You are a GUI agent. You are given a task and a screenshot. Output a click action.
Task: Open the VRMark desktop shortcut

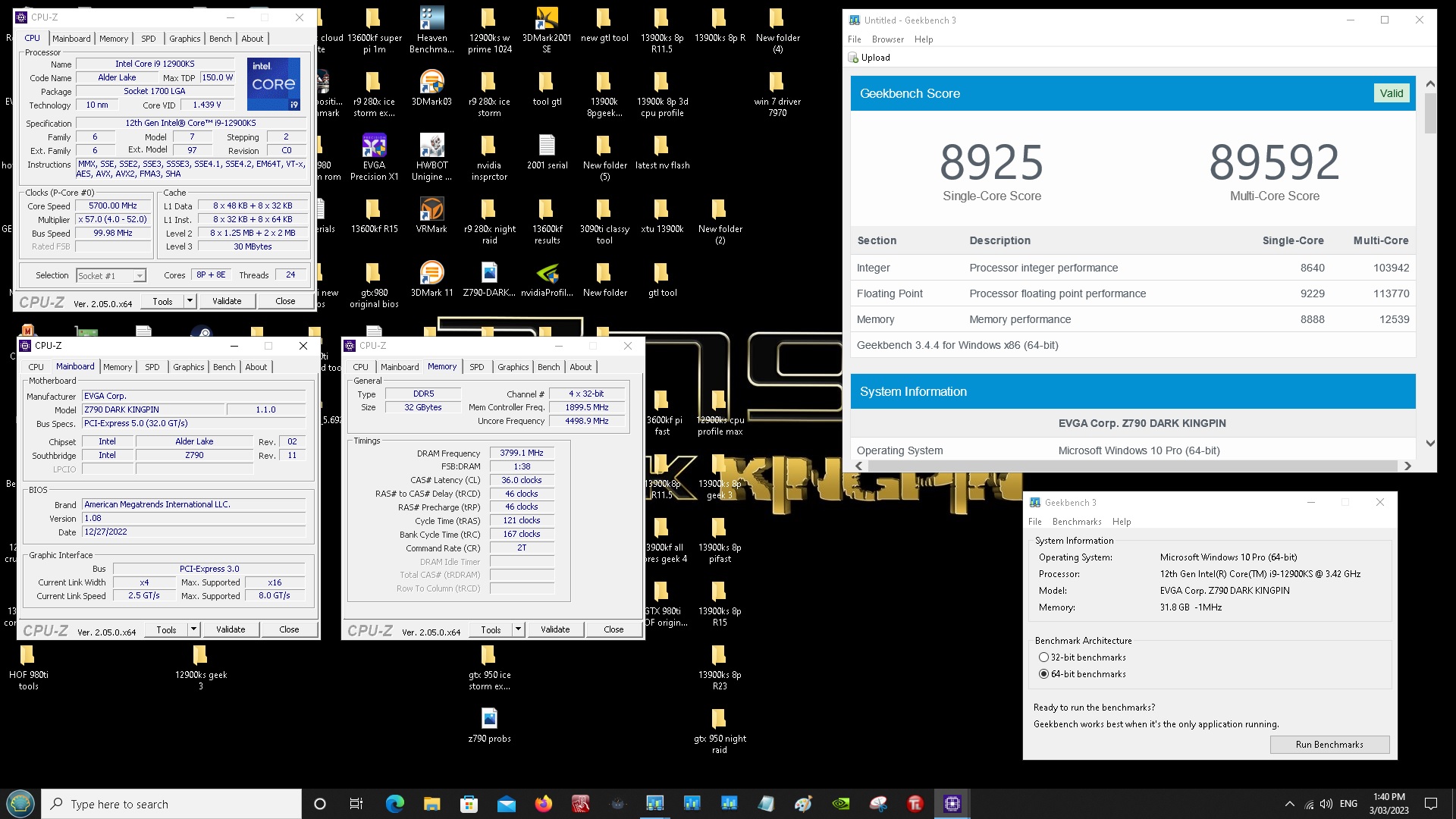431,216
